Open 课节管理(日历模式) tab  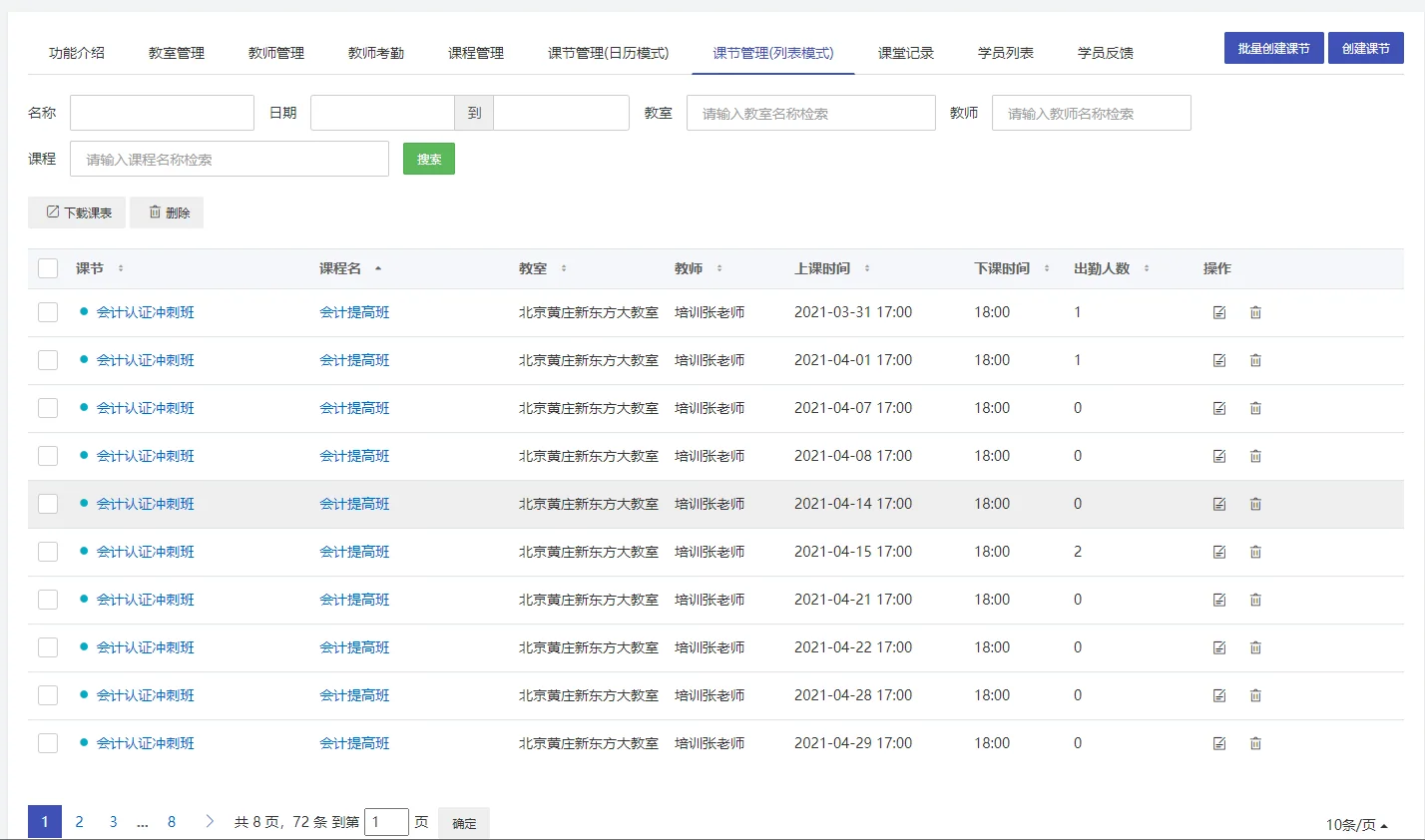coord(609,53)
